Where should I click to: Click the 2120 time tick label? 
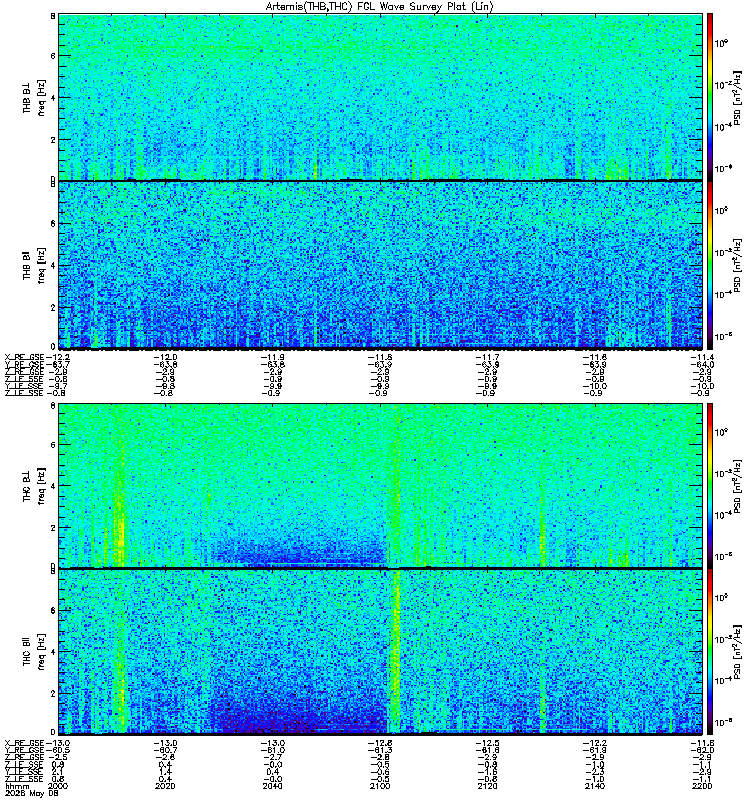pyautogui.click(x=487, y=786)
